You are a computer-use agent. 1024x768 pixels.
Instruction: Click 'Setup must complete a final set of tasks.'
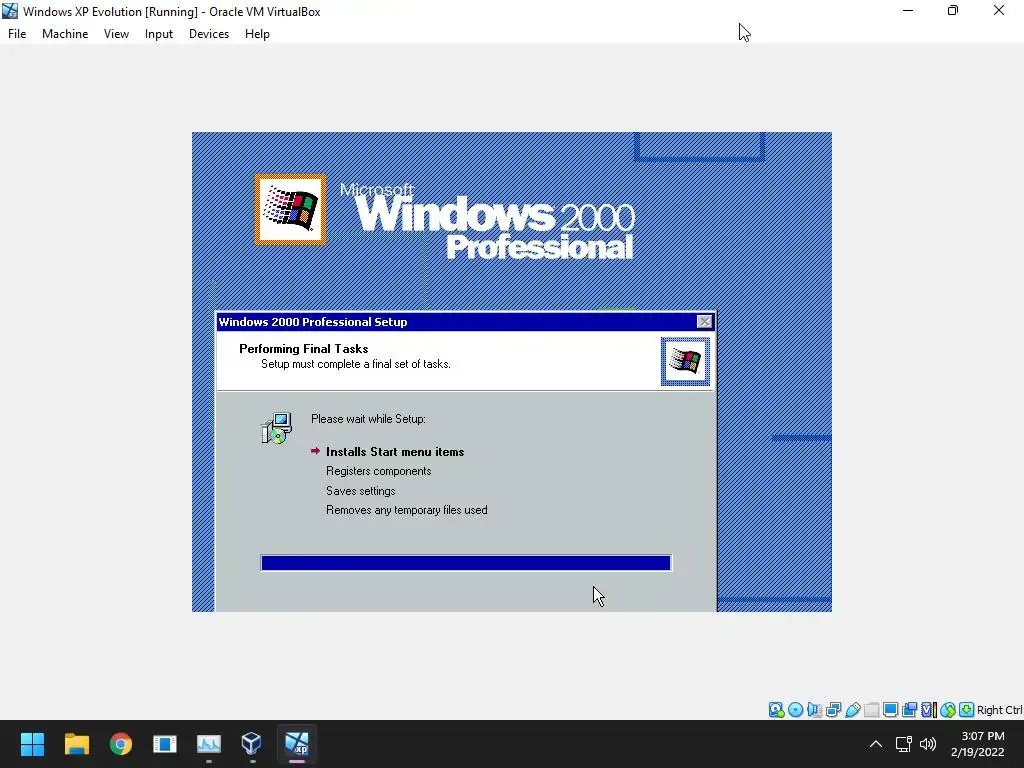pyautogui.click(x=356, y=364)
